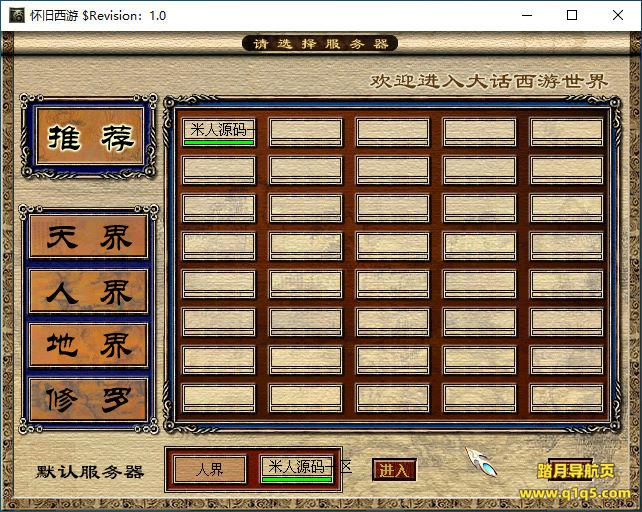Select the 推荐 server category
The image size is (642, 512).
click(x=89, y=140)
